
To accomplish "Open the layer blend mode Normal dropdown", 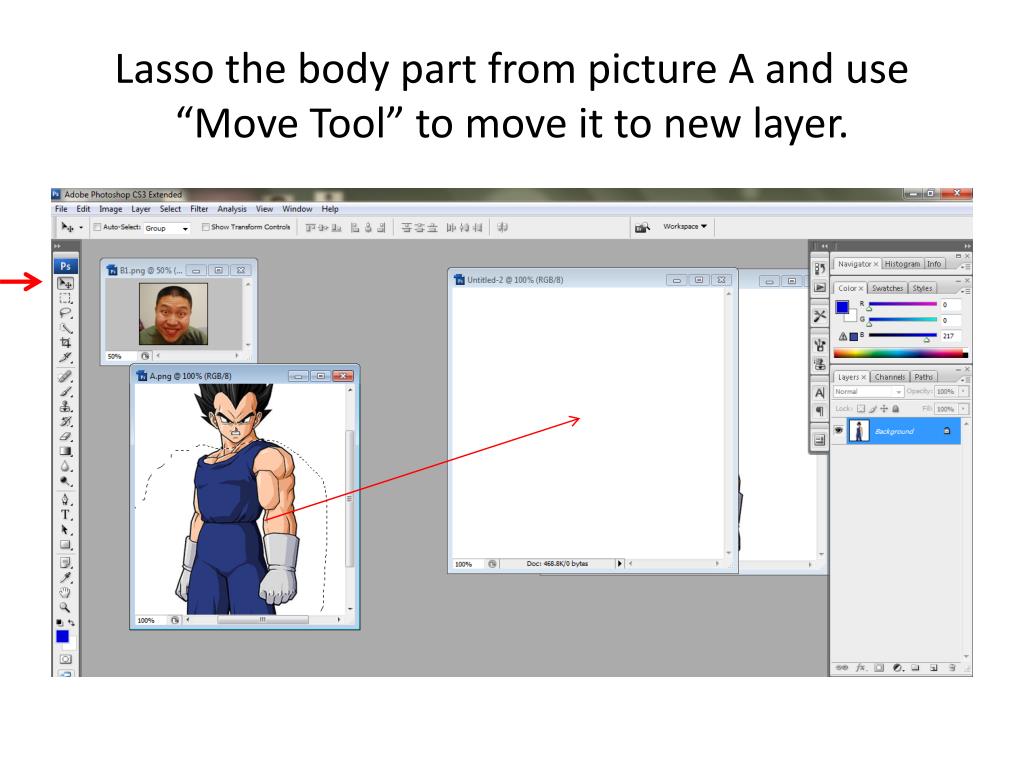I will 868,392.
